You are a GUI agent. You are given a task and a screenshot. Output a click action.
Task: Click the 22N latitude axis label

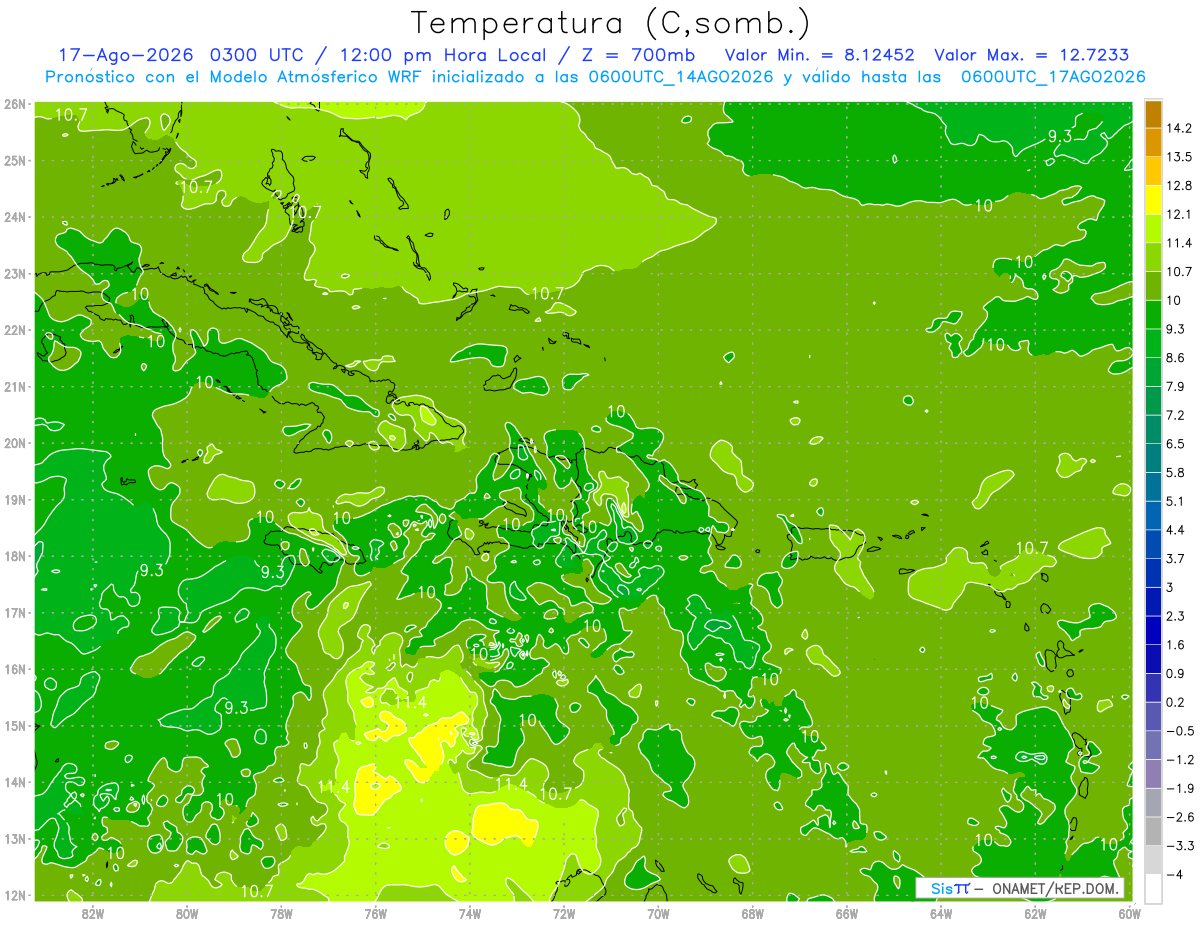click(x=14, y=330)
